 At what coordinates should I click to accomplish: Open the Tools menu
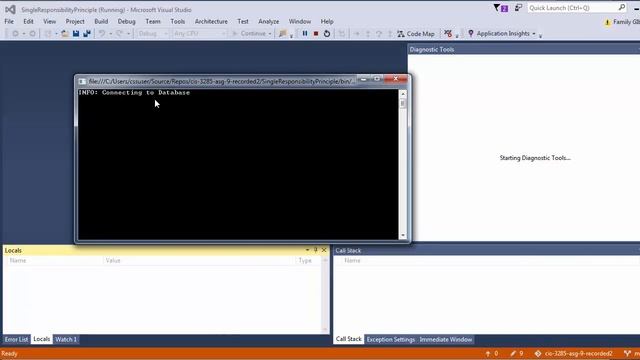pos(178,21)
